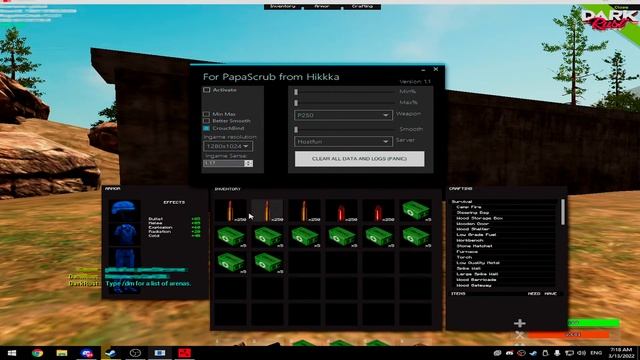Screen dimensions: 640x360
Task: Switch to the Armor tab at top
Action: [322, 7]
